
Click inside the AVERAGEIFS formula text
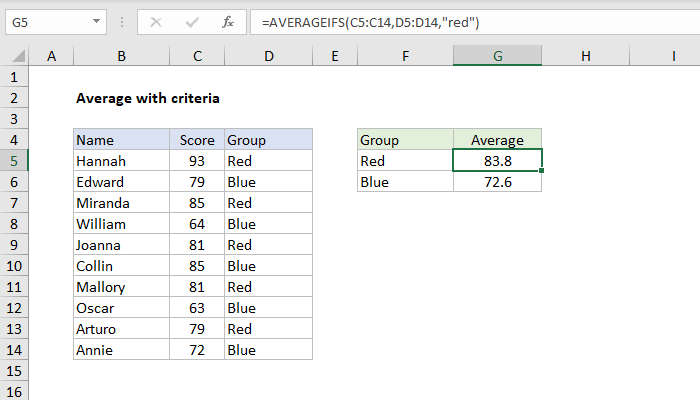378,22
